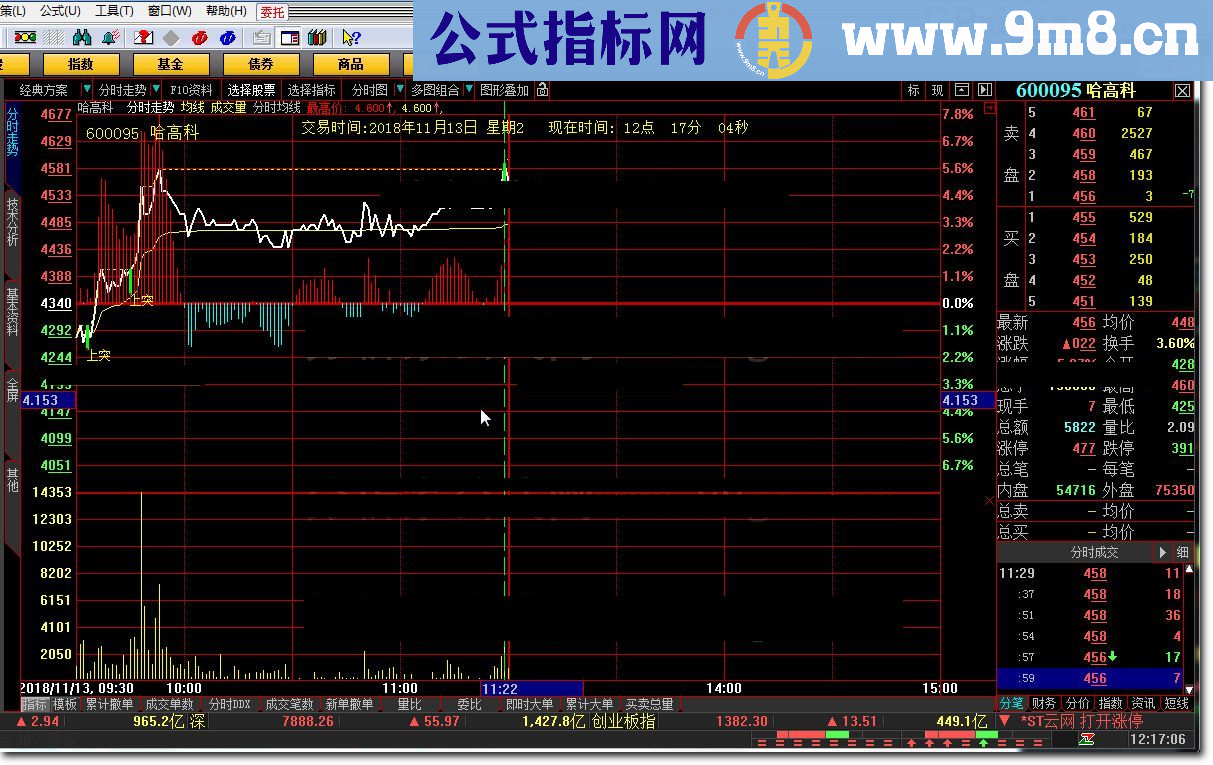Select the 分价 tab in quote panel

tap(1077, 704)
